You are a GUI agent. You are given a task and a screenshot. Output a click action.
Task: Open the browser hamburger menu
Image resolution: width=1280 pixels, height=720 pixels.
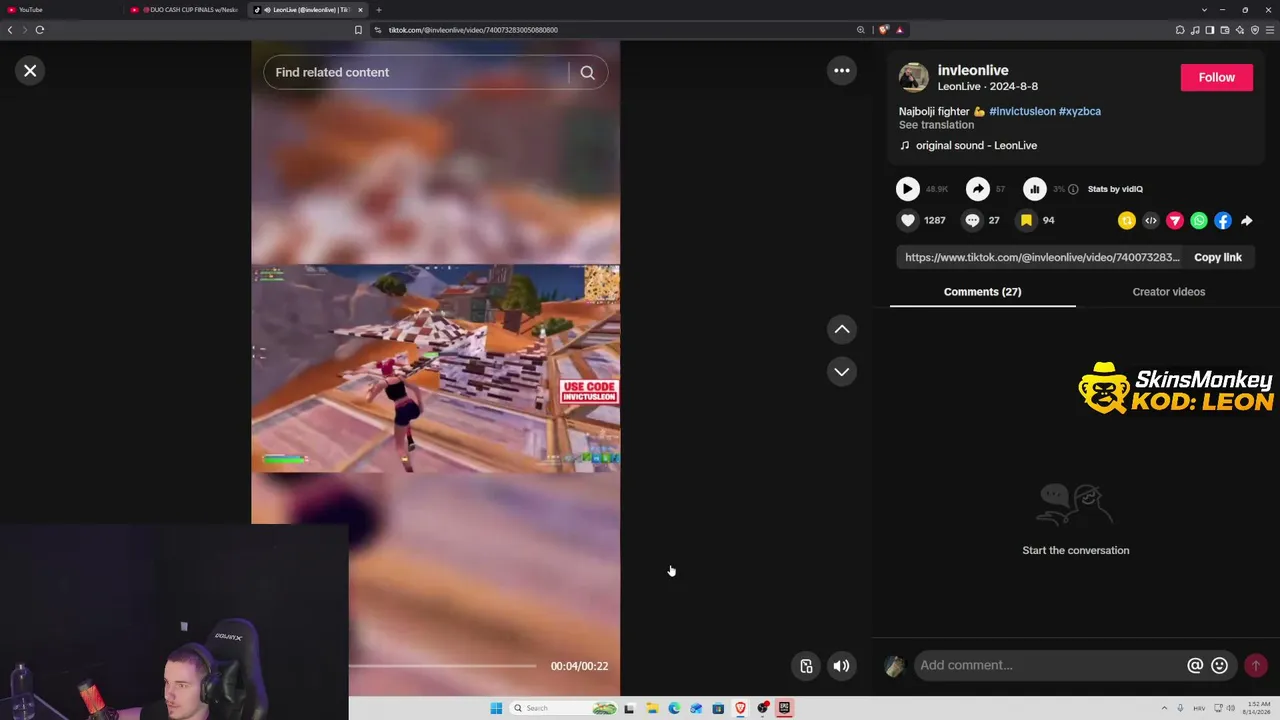(x=1270, y=30)
